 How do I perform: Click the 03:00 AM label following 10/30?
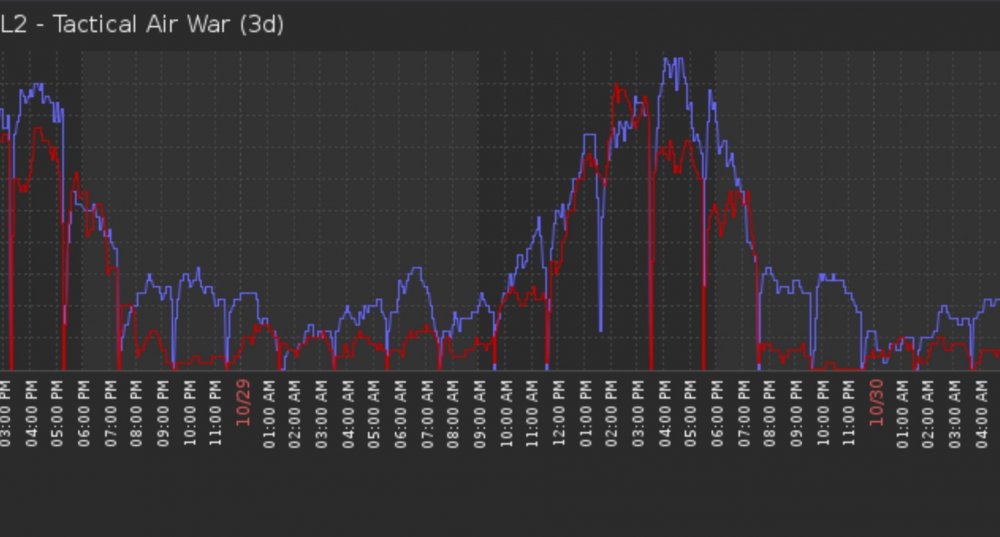coord(955,414)
